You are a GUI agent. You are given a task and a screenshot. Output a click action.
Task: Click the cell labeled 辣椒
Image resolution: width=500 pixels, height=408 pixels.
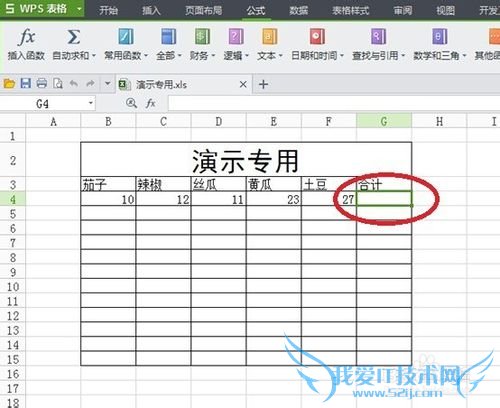163,184
